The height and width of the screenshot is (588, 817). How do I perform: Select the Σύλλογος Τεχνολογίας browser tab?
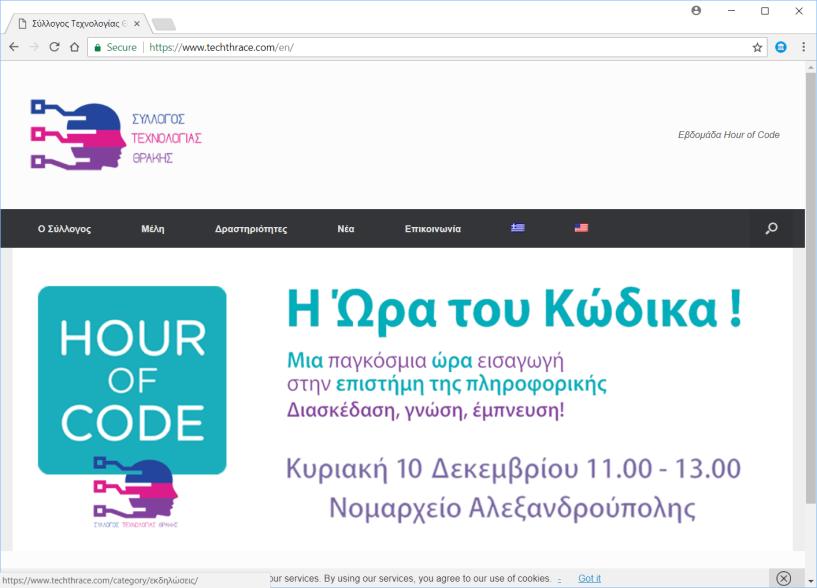point(78,23)
